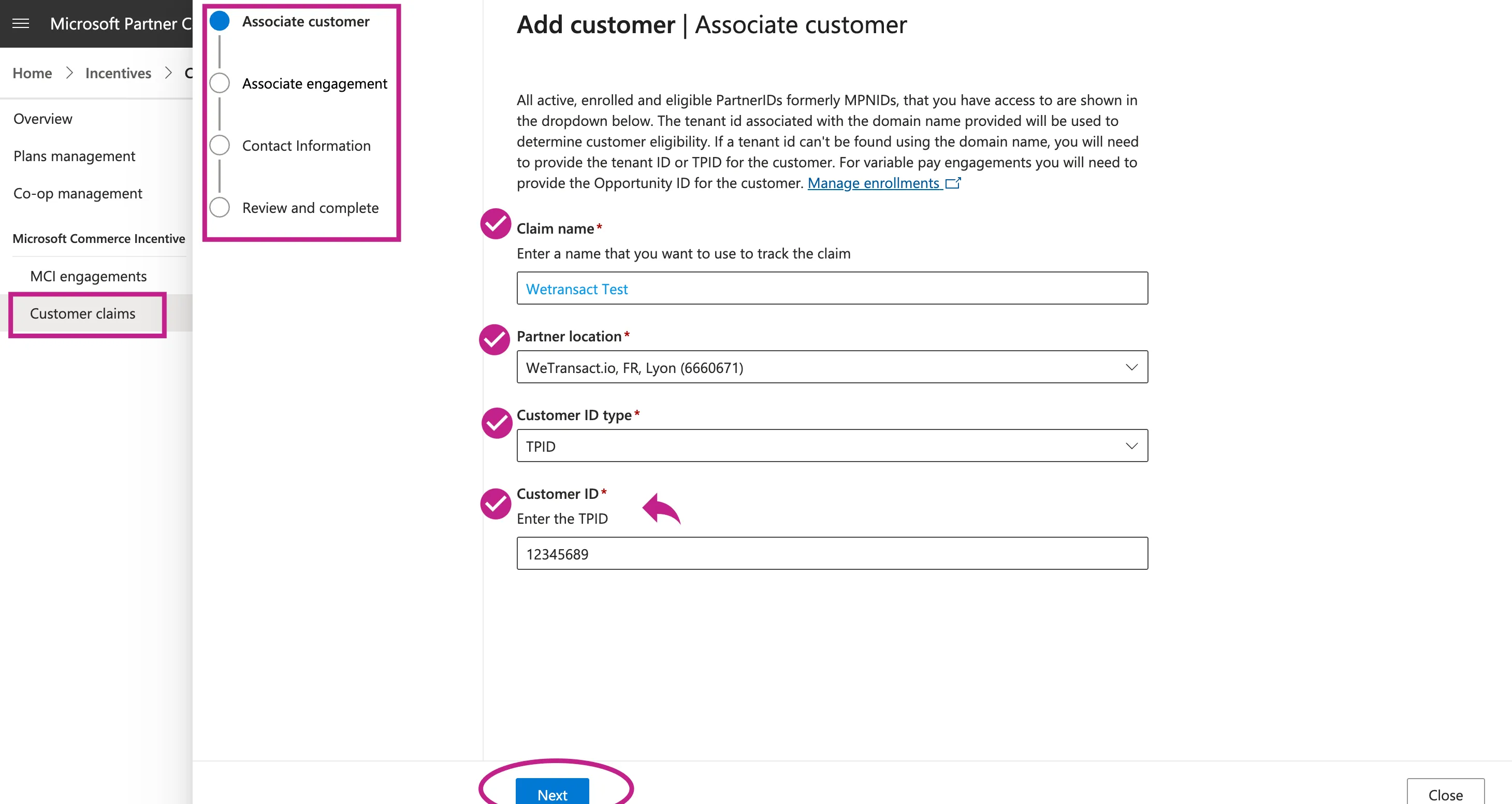This screenshot has width=1512, height=804.
Task: Go to MCI engagements
Action: tap(88, 276)
